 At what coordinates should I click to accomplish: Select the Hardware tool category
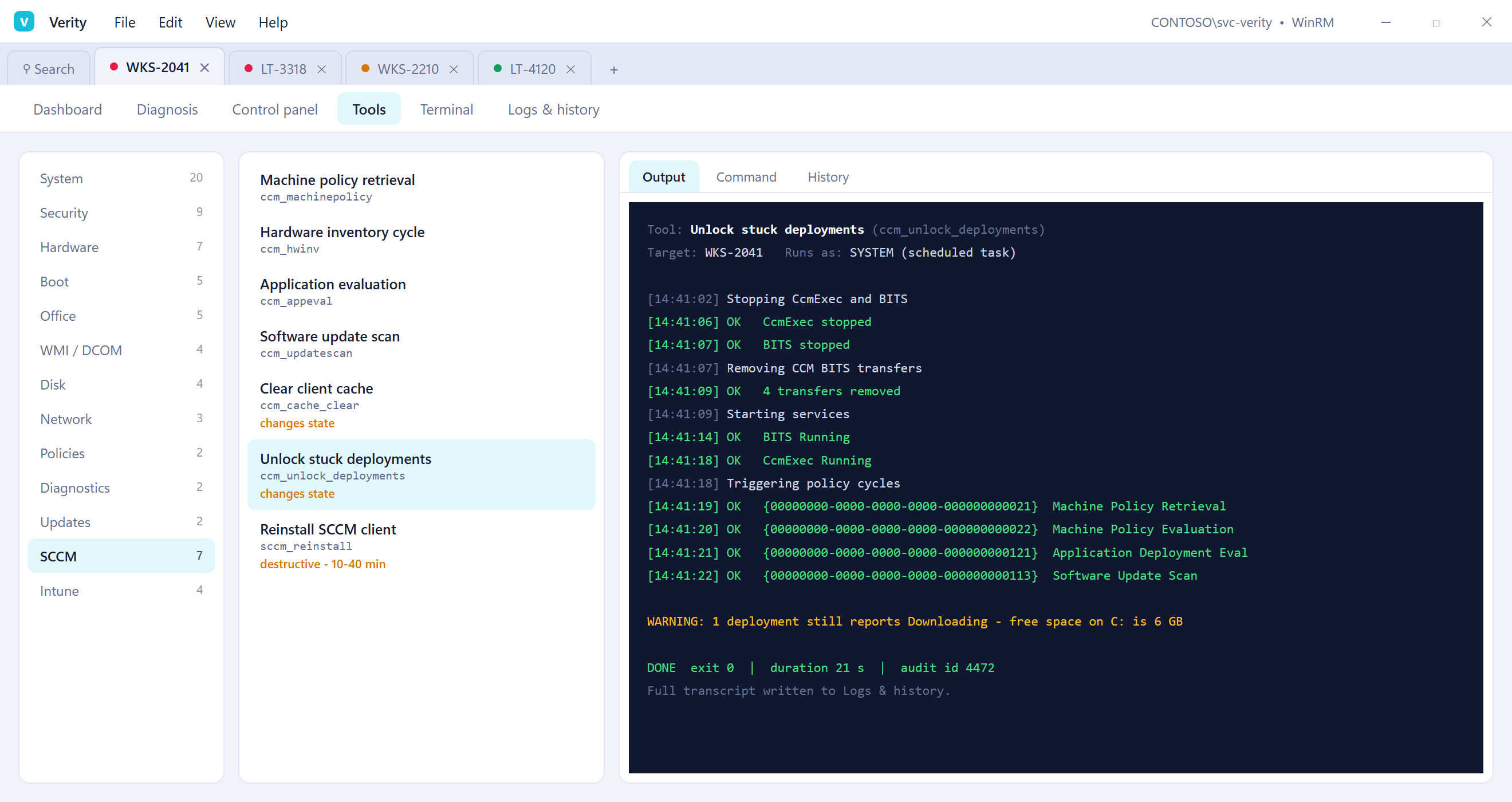[x=121, y=247]
